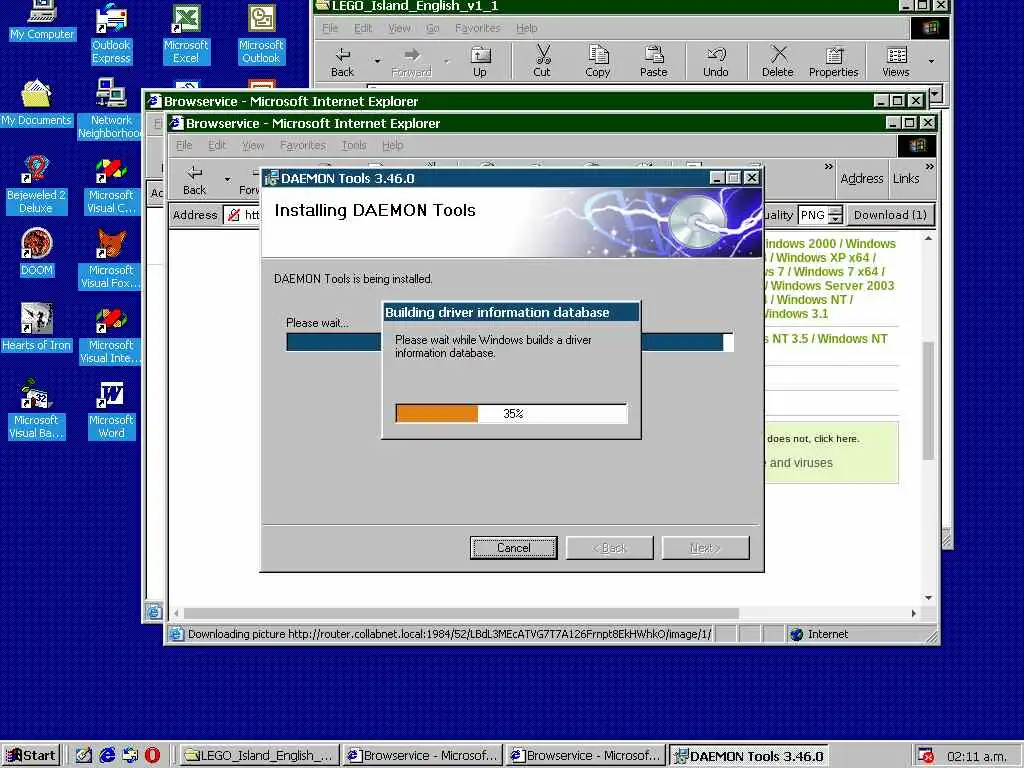
Task: Click Cut in LEGO_Island explorer toolbar
Action: click(542, 62)
